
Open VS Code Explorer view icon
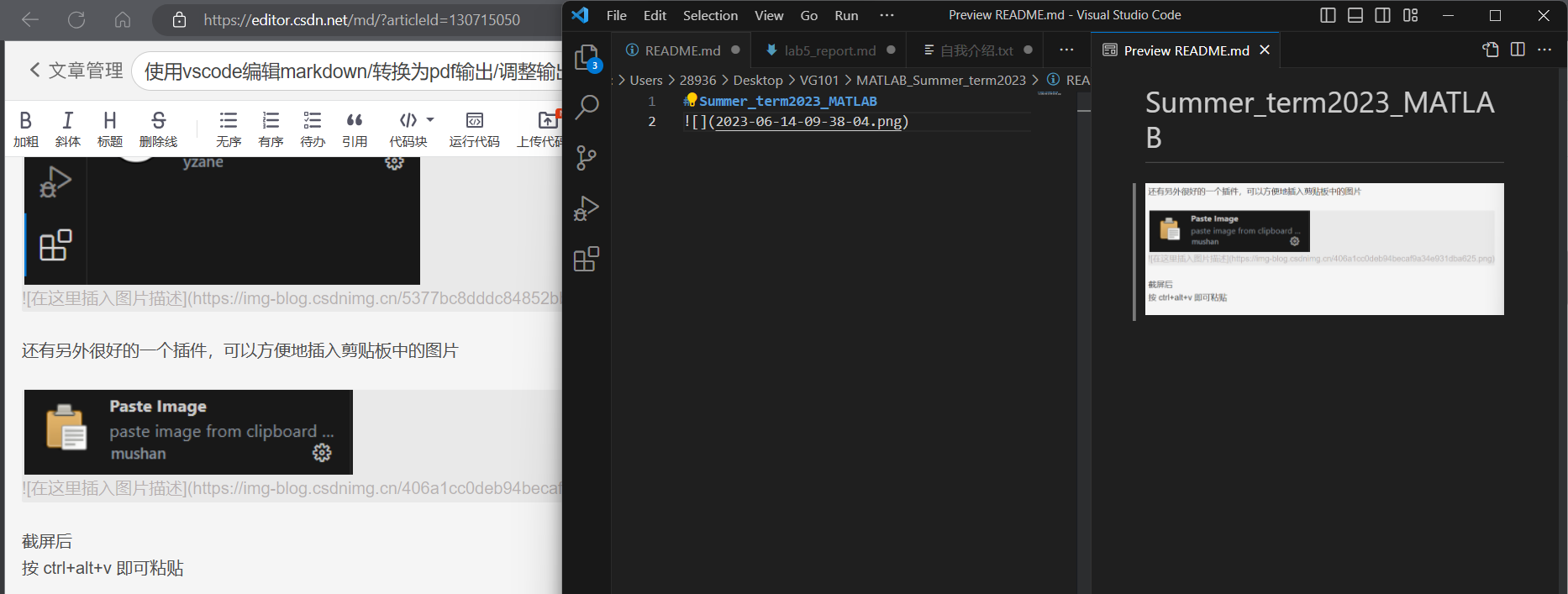coord(587,57)
